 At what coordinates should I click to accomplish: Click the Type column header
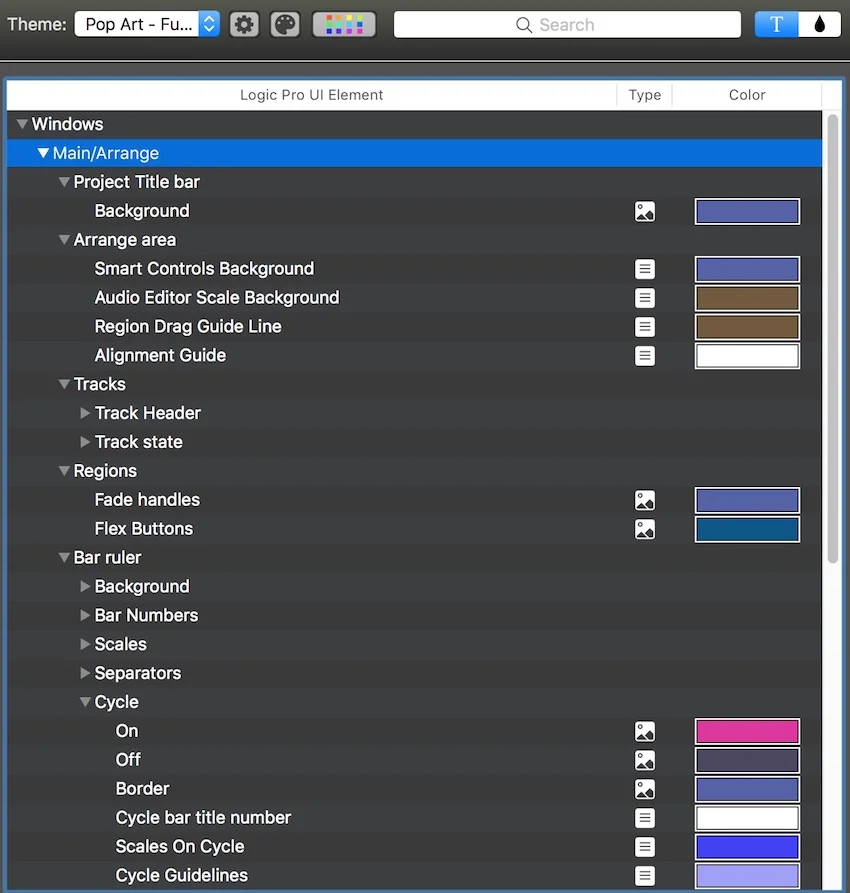644,95
